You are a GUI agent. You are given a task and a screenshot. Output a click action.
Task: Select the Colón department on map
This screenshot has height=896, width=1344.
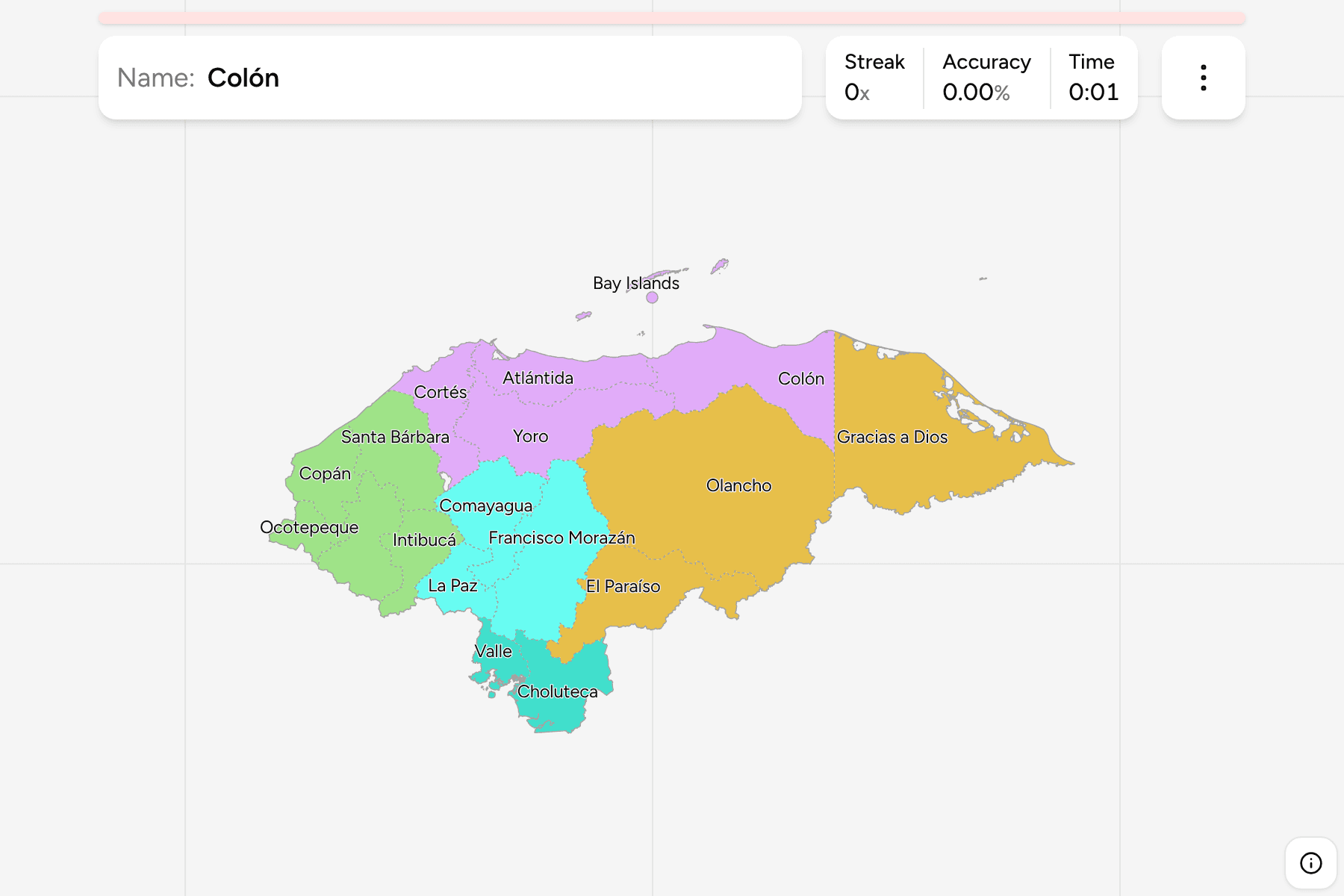[801, 379]
